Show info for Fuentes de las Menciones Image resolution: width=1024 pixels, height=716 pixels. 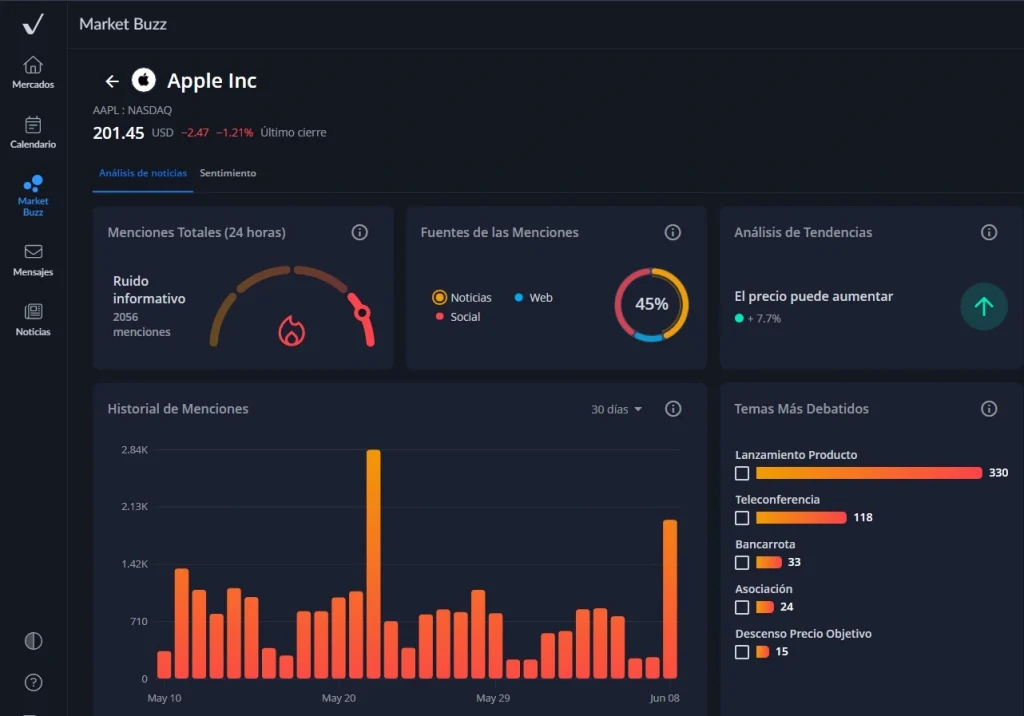tap(673, 232)
